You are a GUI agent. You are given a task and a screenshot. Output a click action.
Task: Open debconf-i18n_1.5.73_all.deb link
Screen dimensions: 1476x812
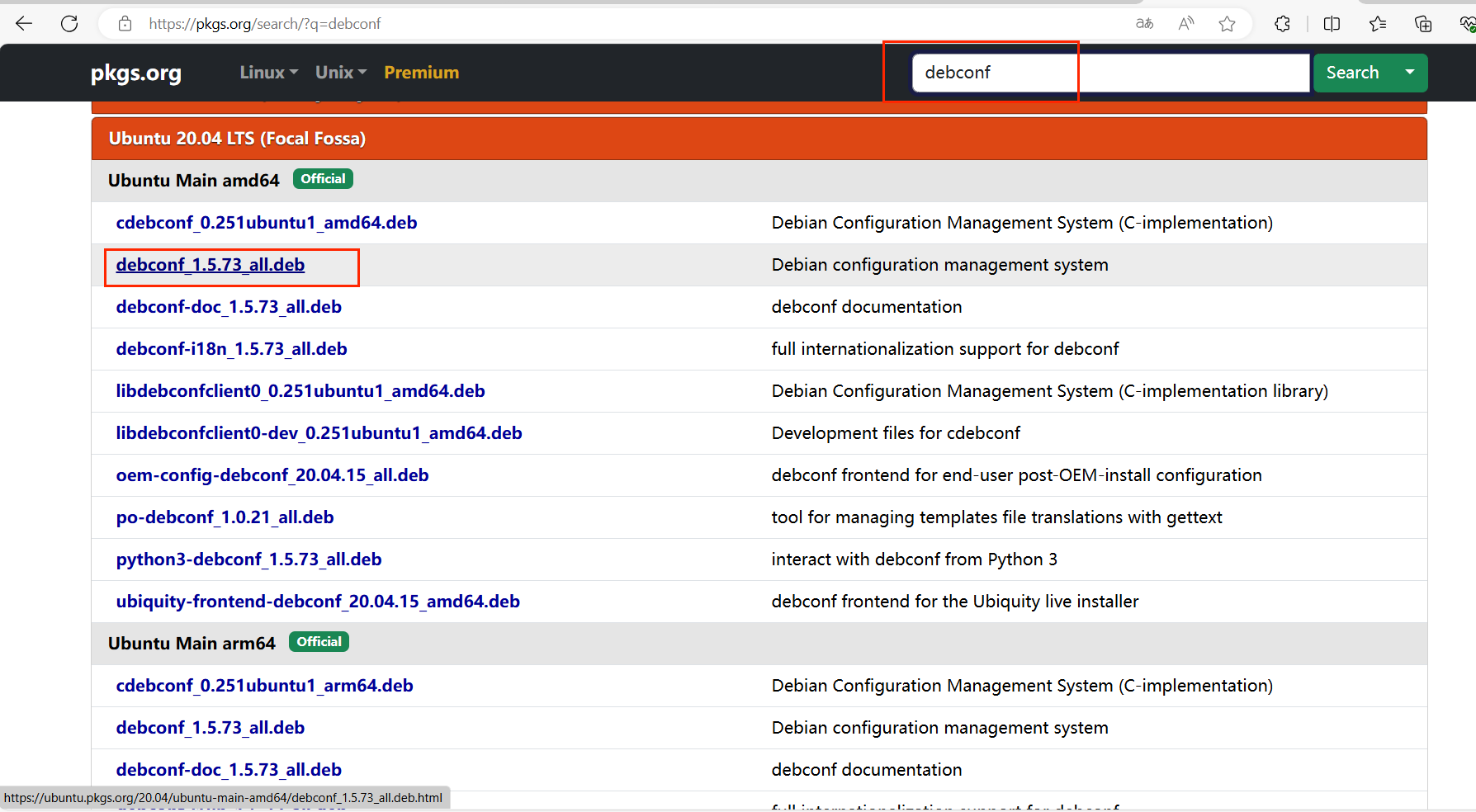[231, 349]
